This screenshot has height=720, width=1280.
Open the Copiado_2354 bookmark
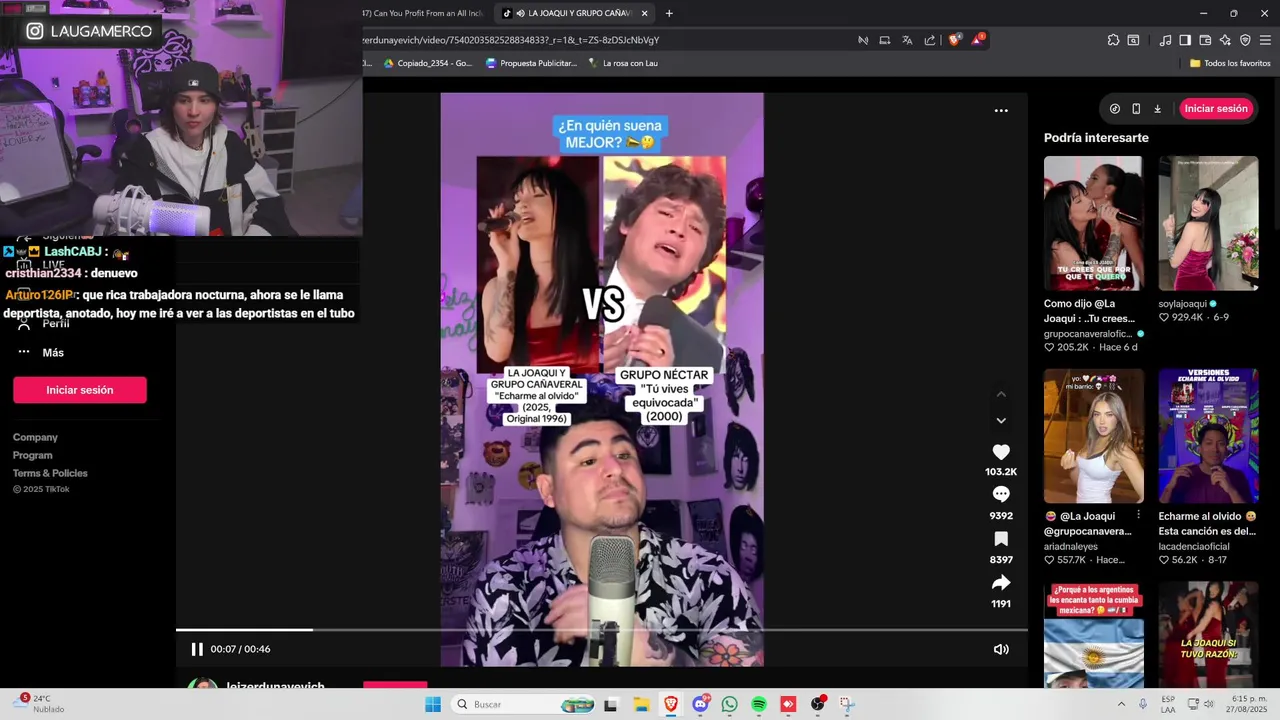click(428, 63)
